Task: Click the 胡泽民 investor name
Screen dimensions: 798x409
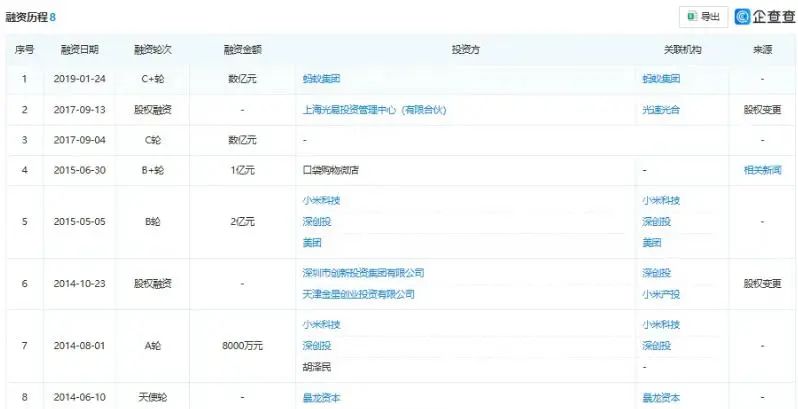Action: coord(317,367)
